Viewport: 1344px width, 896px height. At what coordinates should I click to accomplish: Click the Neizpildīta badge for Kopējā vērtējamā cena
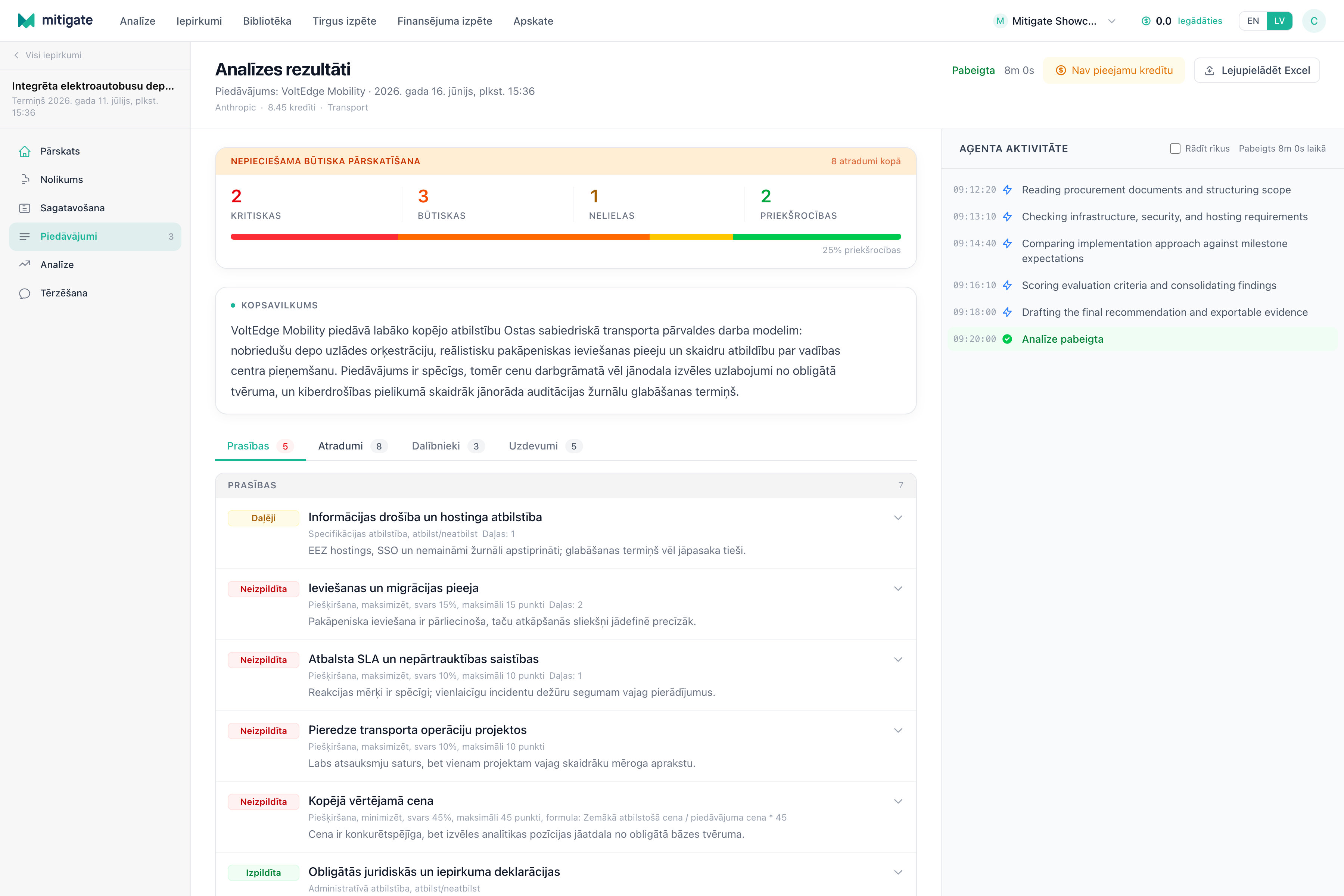tap(264, 802)
